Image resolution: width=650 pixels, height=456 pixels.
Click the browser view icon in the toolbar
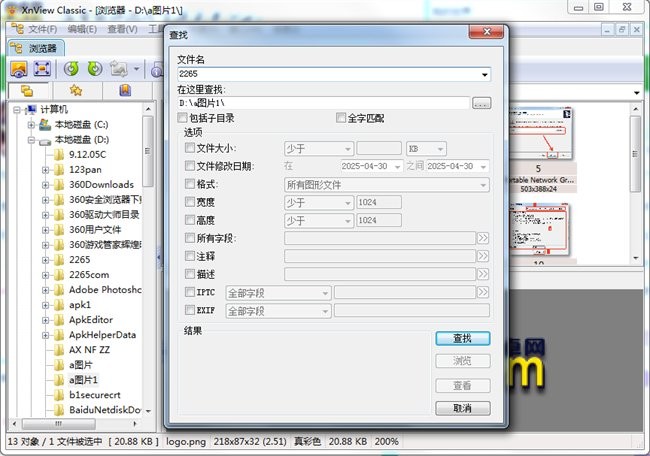pos(18,69)
